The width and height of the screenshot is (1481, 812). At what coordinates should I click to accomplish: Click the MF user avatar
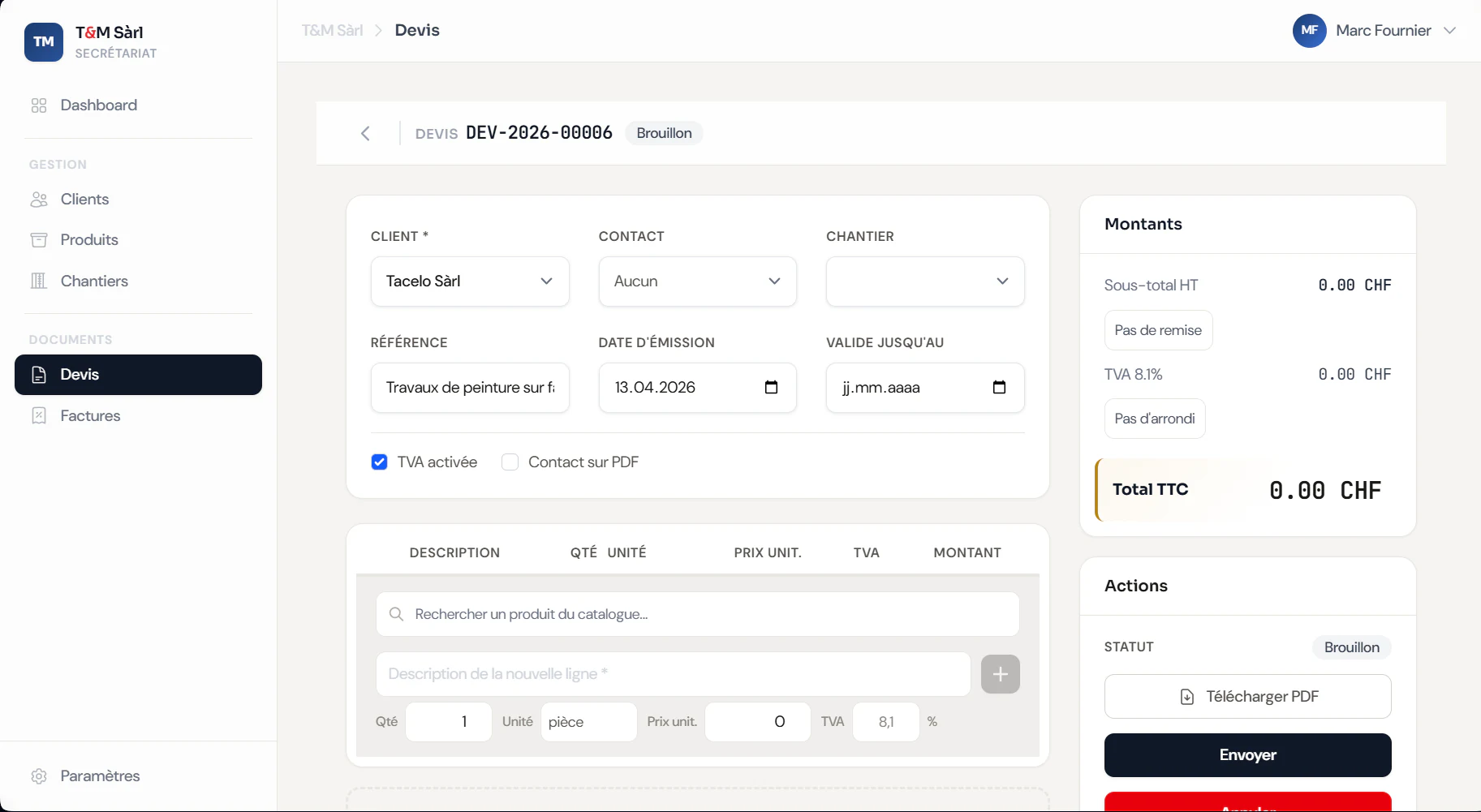coord(1310,31)
